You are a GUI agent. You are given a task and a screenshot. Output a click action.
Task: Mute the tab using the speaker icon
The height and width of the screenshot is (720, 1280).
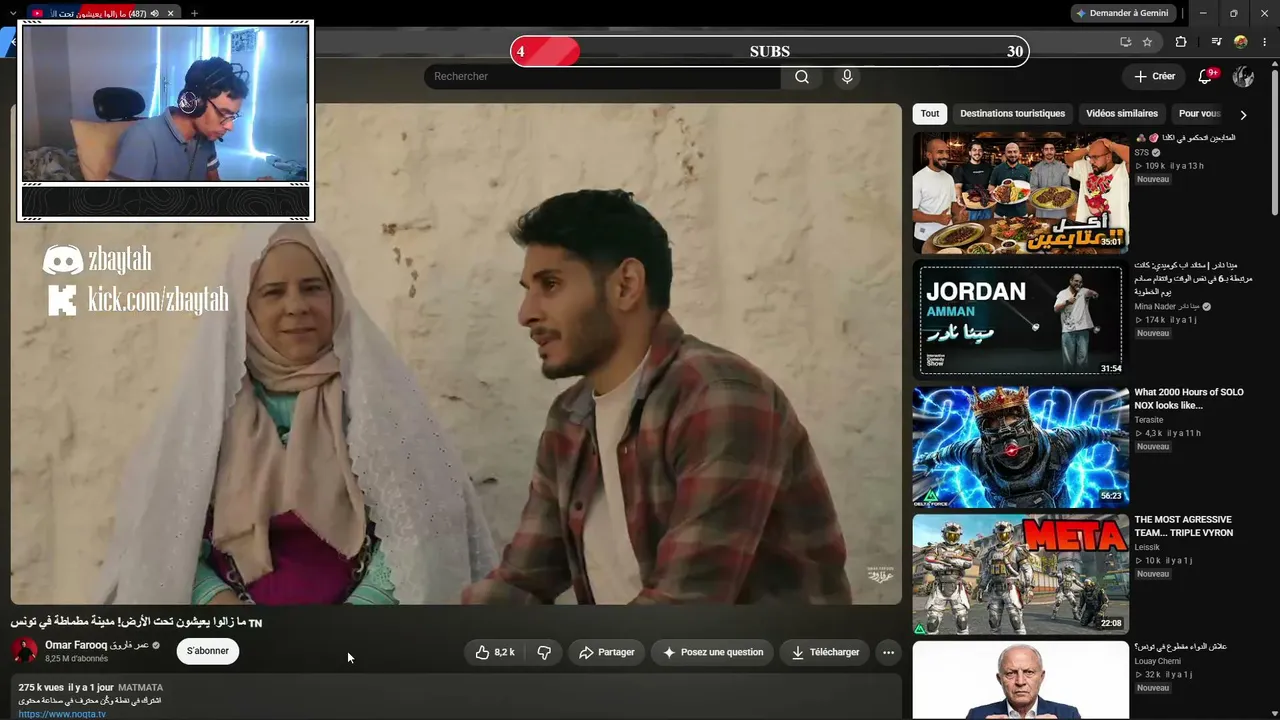point(154,13)
